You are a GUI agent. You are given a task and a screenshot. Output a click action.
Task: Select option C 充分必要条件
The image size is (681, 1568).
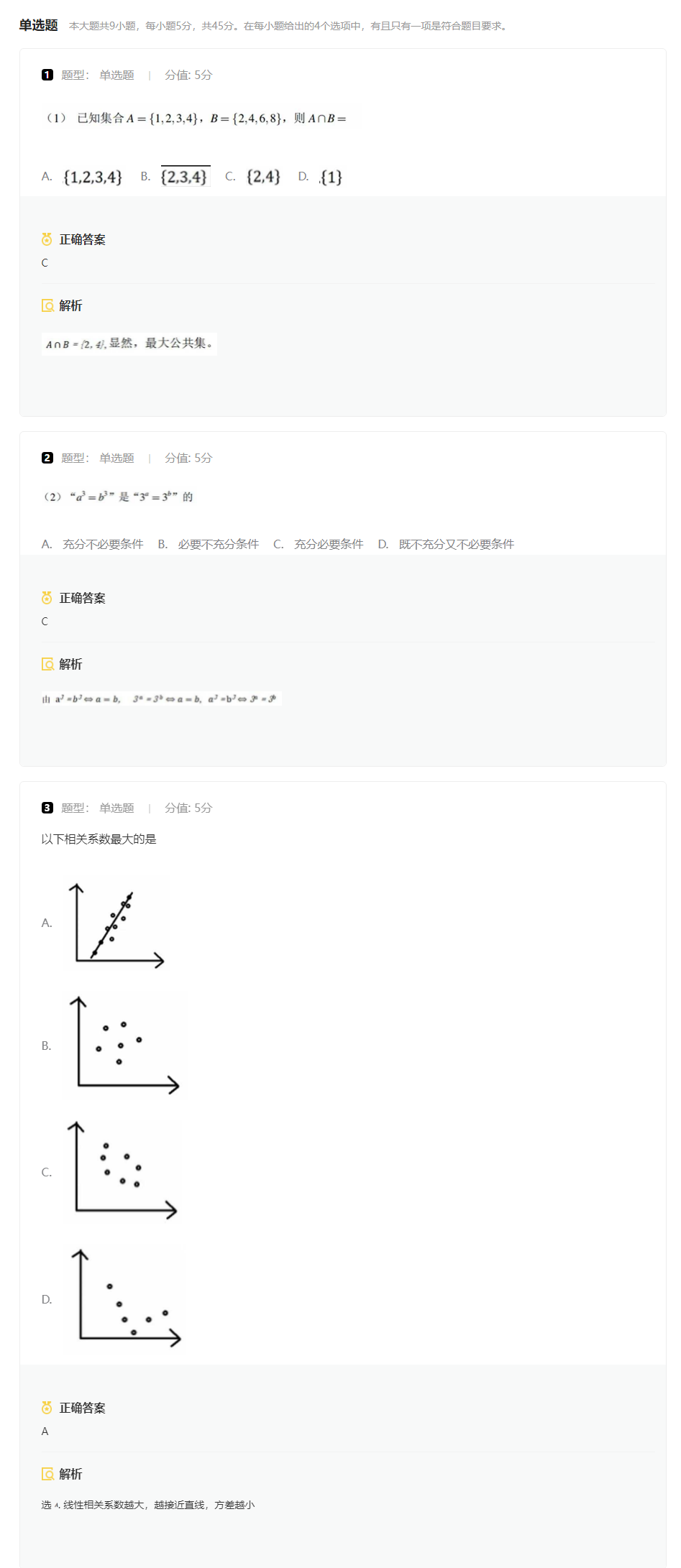(x=319, y=544)
